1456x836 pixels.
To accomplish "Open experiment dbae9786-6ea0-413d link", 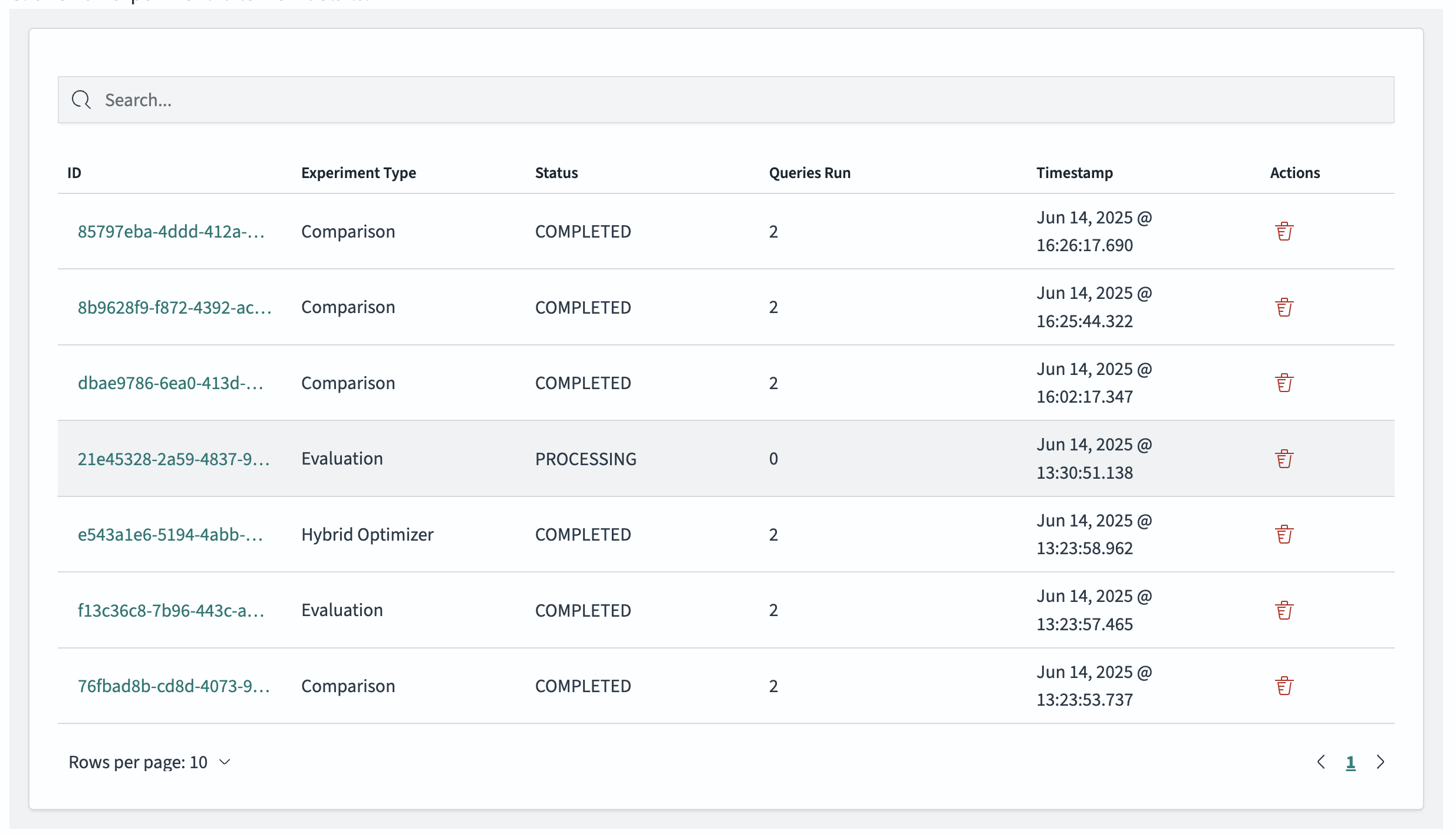I will pos(170,383).
